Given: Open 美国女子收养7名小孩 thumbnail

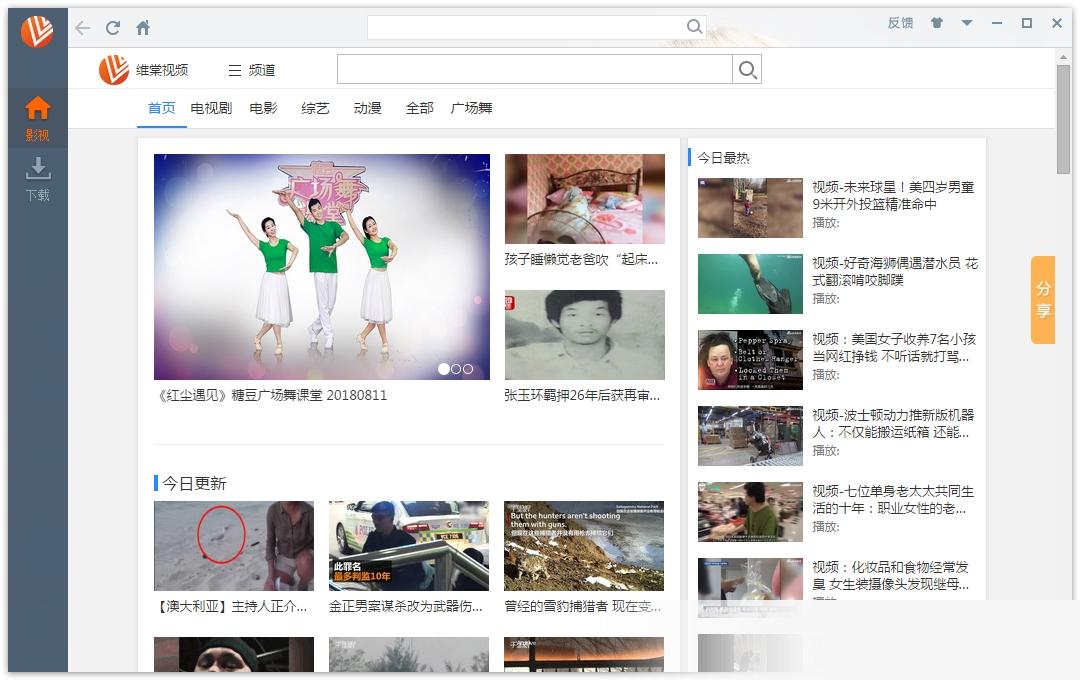Looking at the screenshot, I should pos(750,360).
